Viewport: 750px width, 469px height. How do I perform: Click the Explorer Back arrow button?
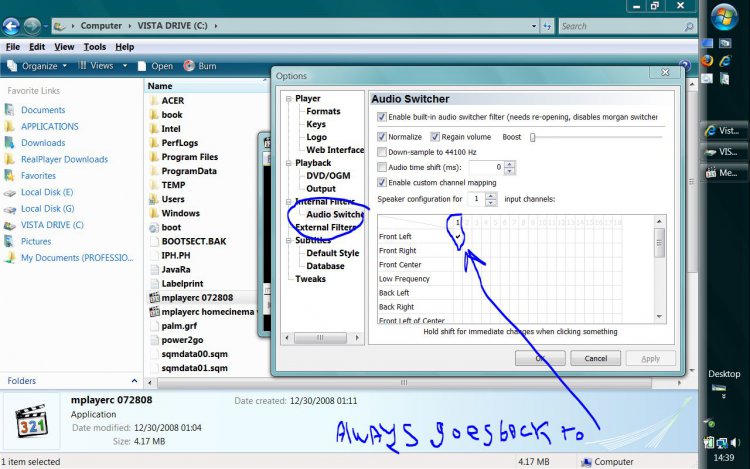click(11, 26)
